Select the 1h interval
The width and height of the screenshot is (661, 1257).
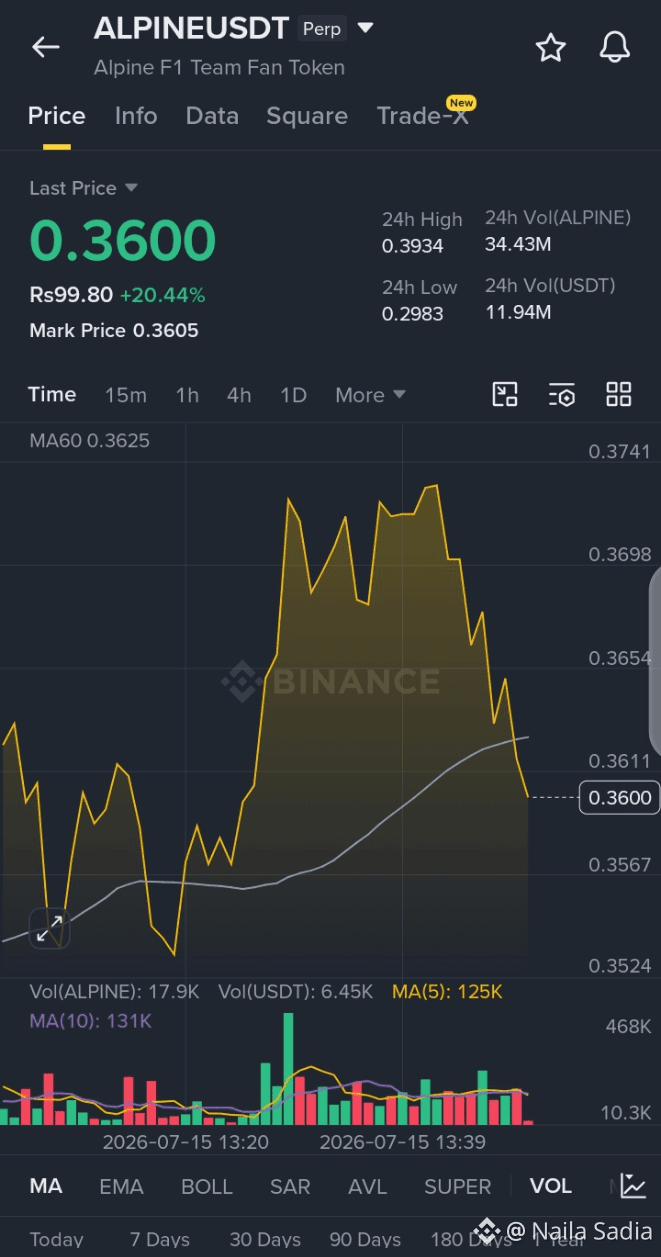click(187, 395)
